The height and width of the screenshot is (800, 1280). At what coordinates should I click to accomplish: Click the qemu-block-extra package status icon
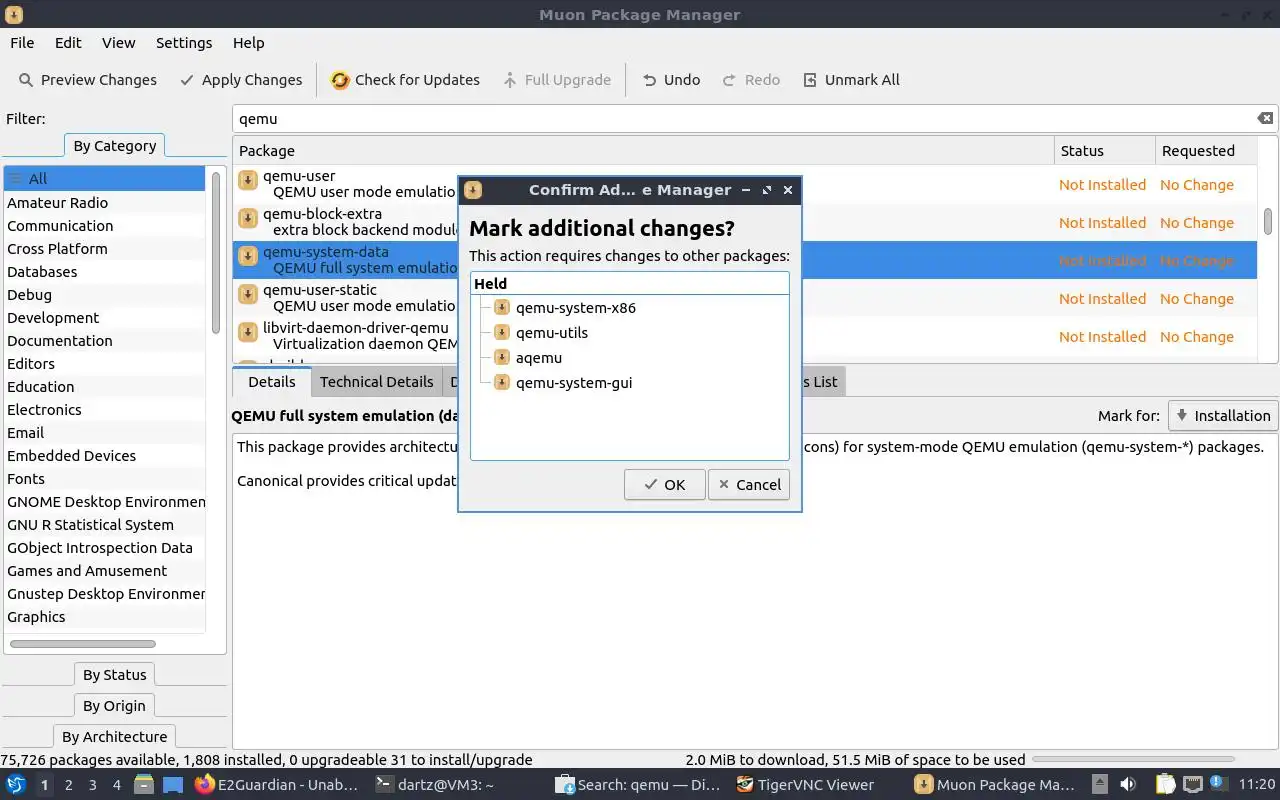[248, 218]
